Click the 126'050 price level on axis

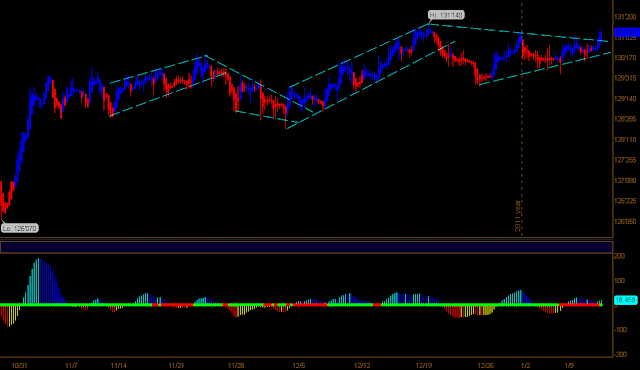click(625, 222)
